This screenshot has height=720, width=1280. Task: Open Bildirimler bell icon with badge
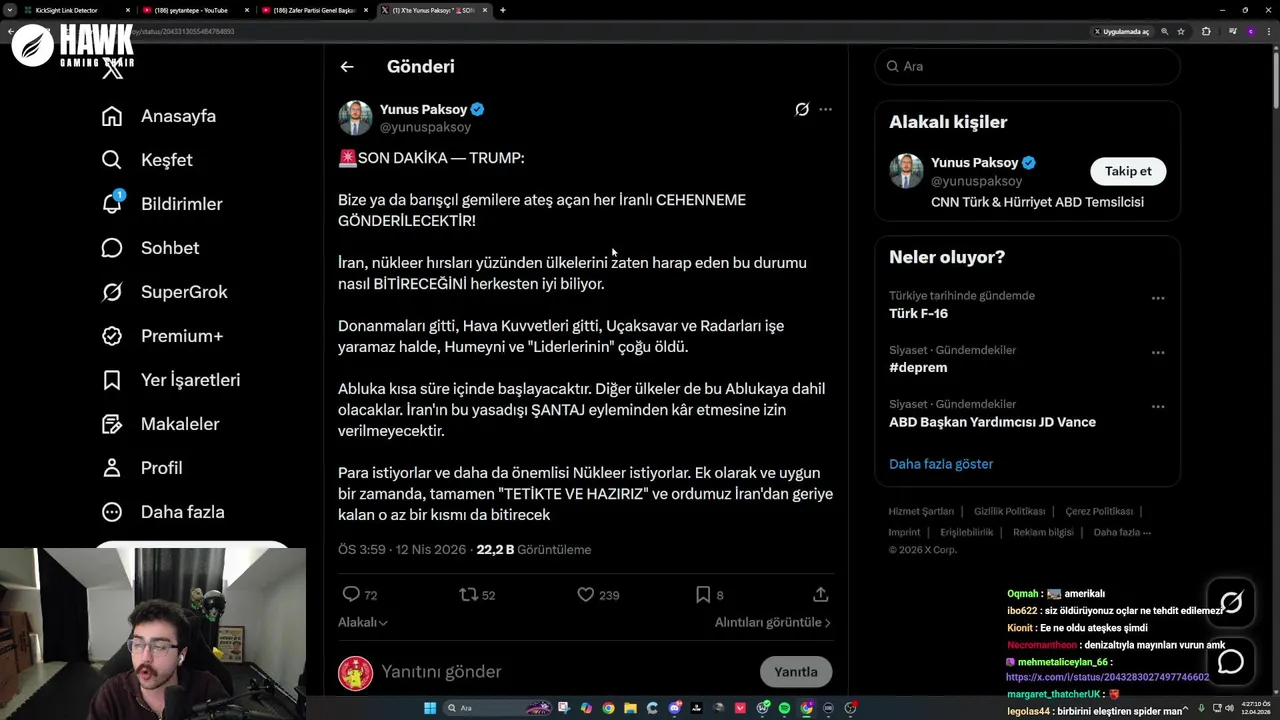tap(113, 203)
